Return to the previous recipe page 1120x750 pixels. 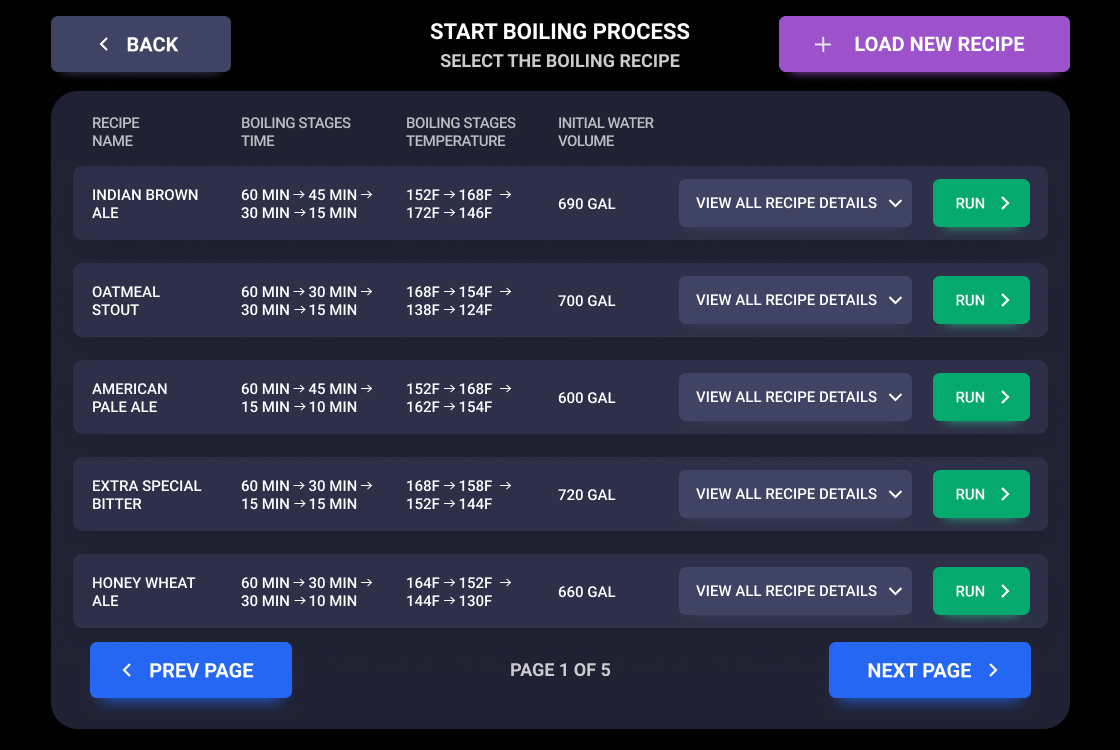pyautogui.click(x=191, y=670)
